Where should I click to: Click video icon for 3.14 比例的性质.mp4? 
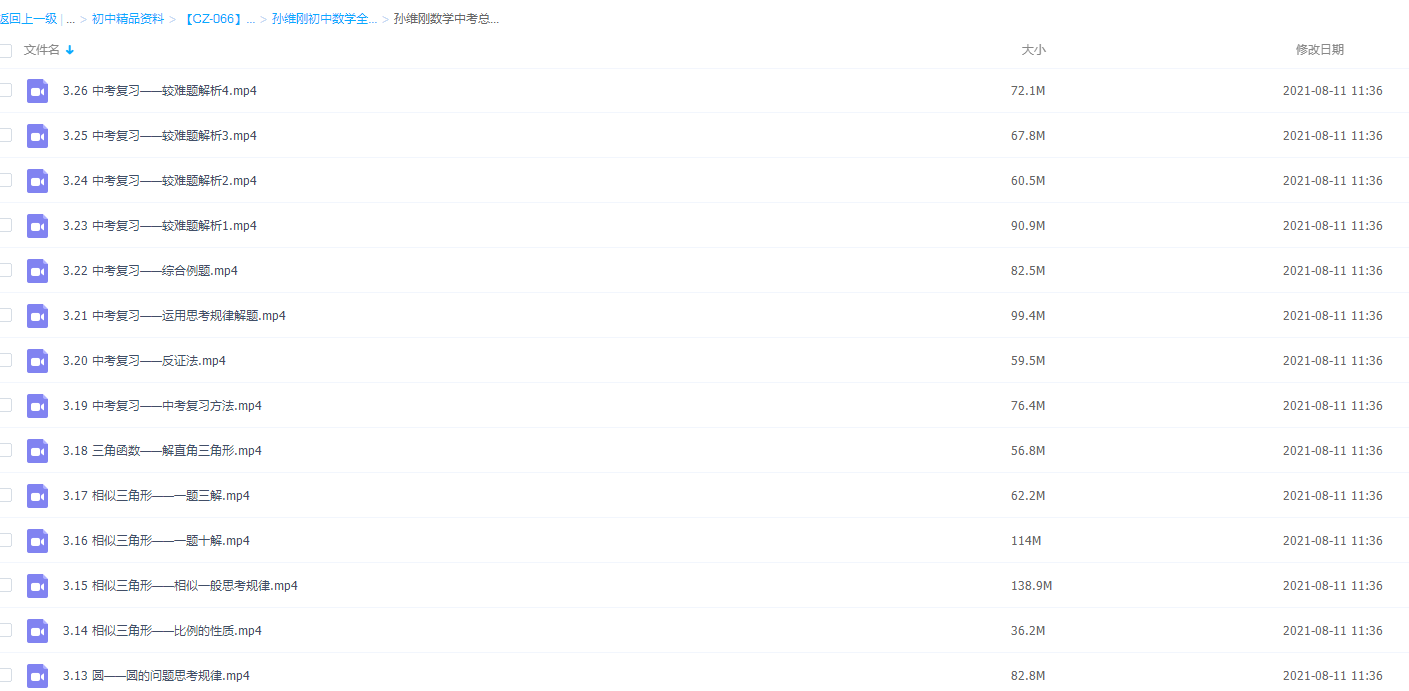[37, 631]
